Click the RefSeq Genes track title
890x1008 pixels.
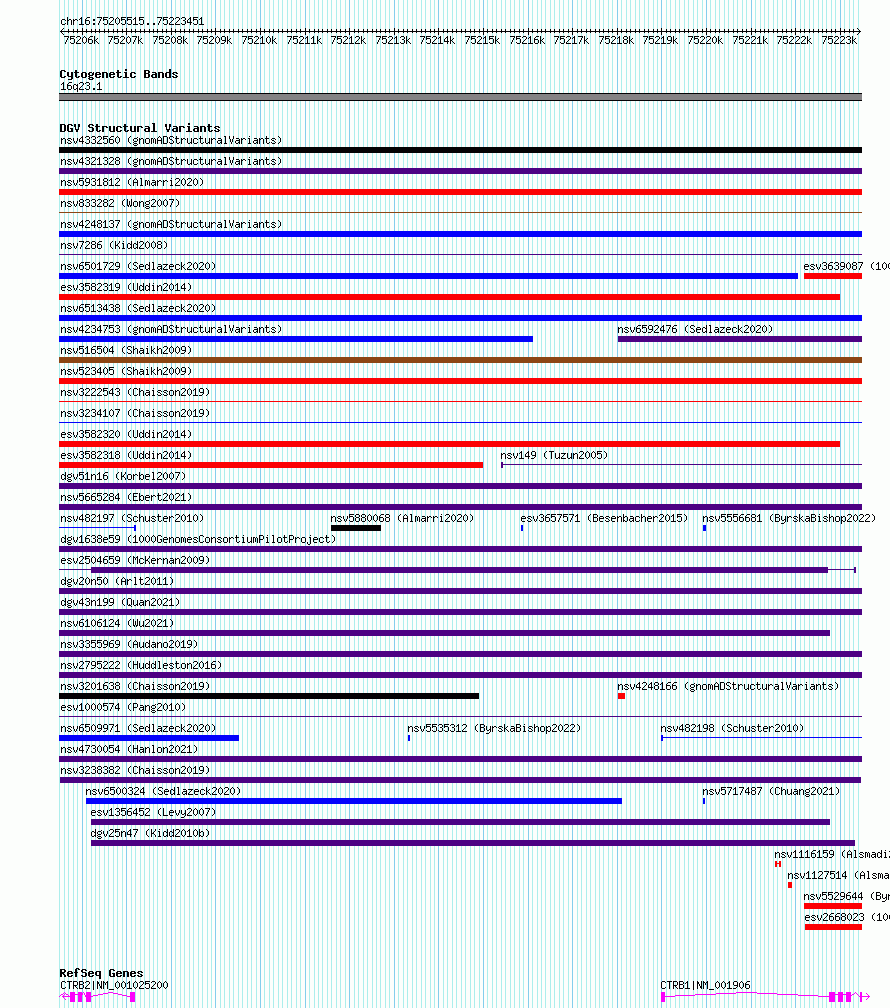pyautogui.click(x=101, y=973)
